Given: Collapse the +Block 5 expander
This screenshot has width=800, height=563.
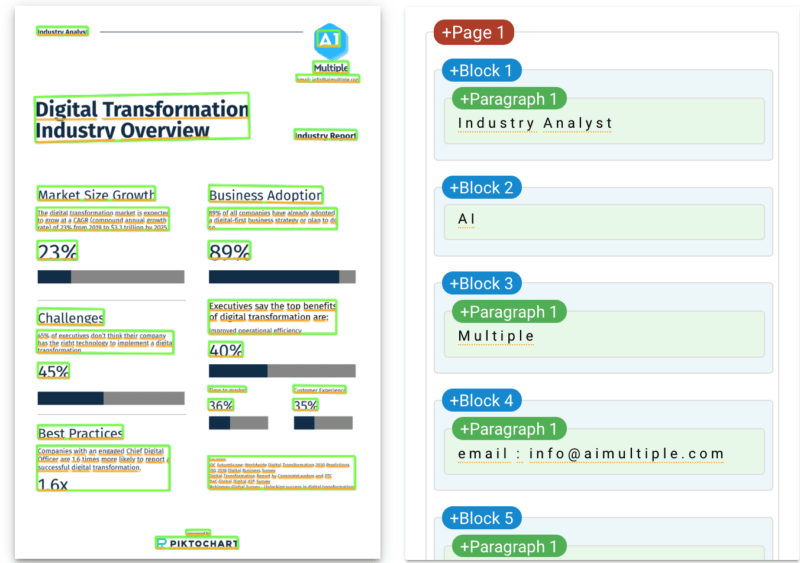Looking at the screenshot, I should coord(481,518).
